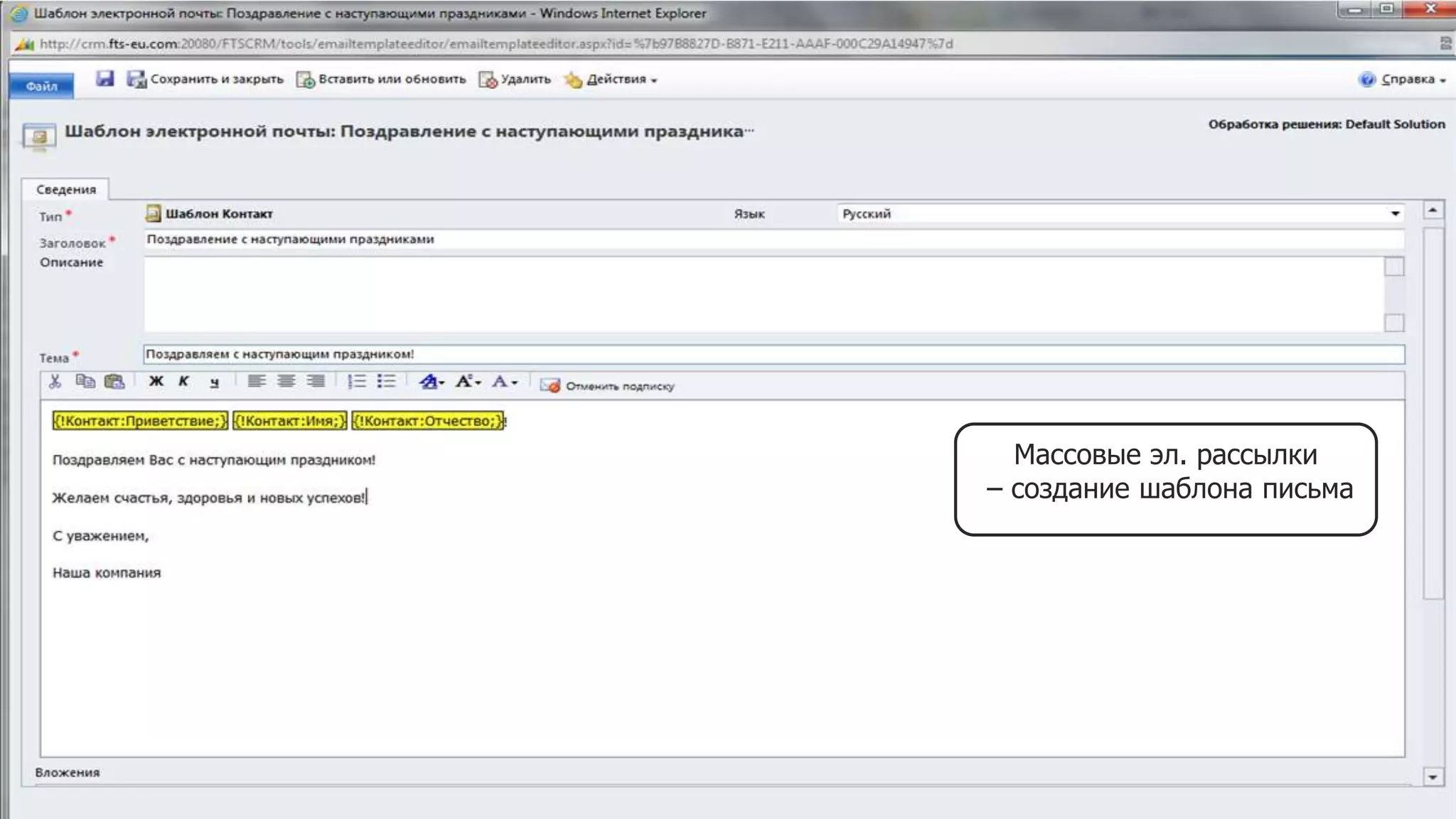Toggle underline (Ч) formatting
Image resolution: width=1456 pixels, height=819 pixels.
pyautogui.click(x=214, y=382)
